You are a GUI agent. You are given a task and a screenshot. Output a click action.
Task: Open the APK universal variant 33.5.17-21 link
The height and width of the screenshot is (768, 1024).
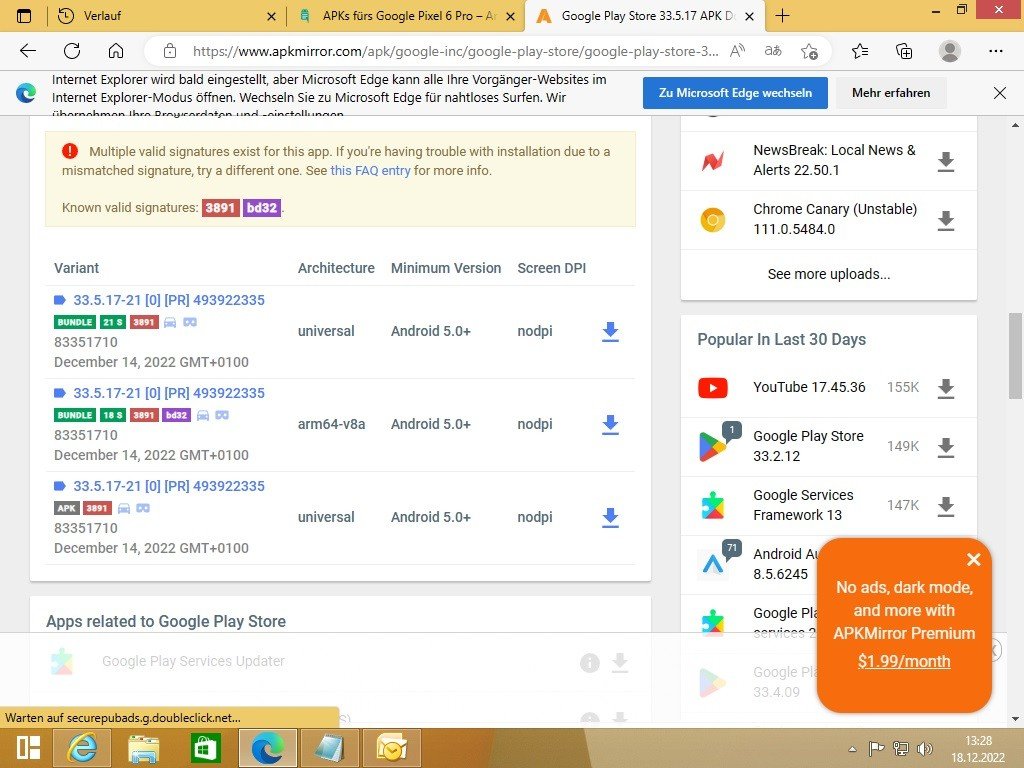point(168,486)
